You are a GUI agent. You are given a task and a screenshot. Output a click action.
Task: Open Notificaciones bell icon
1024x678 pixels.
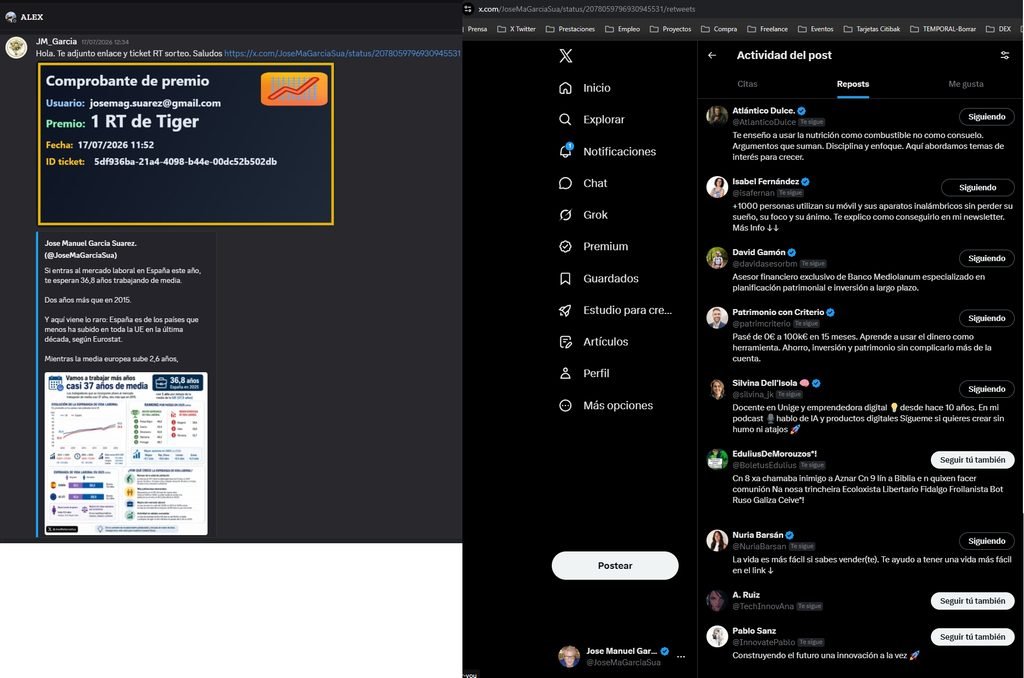click(566, 151)
